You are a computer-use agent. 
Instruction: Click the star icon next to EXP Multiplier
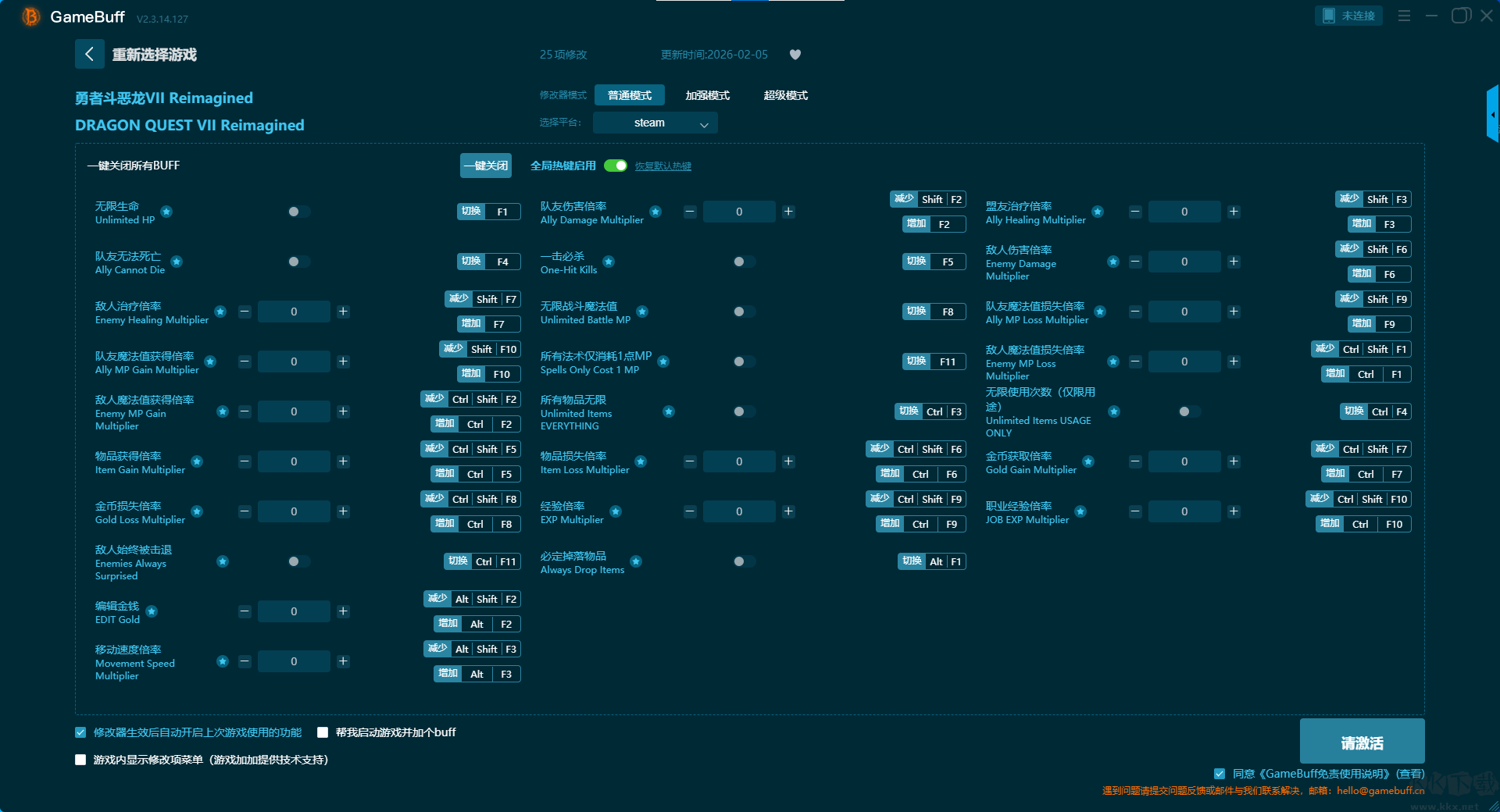click(616, 511)
